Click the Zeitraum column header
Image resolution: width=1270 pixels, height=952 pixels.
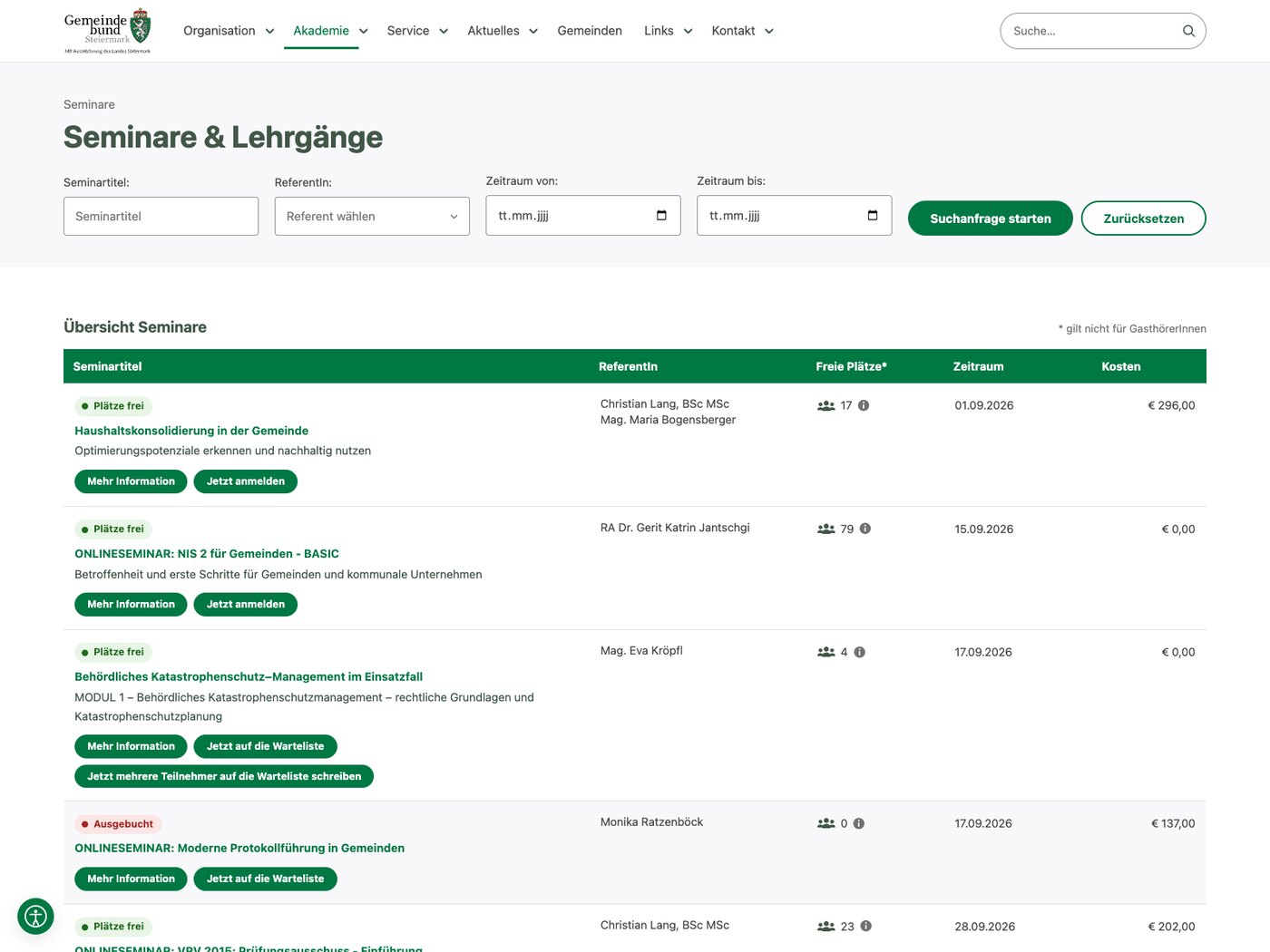978,366
